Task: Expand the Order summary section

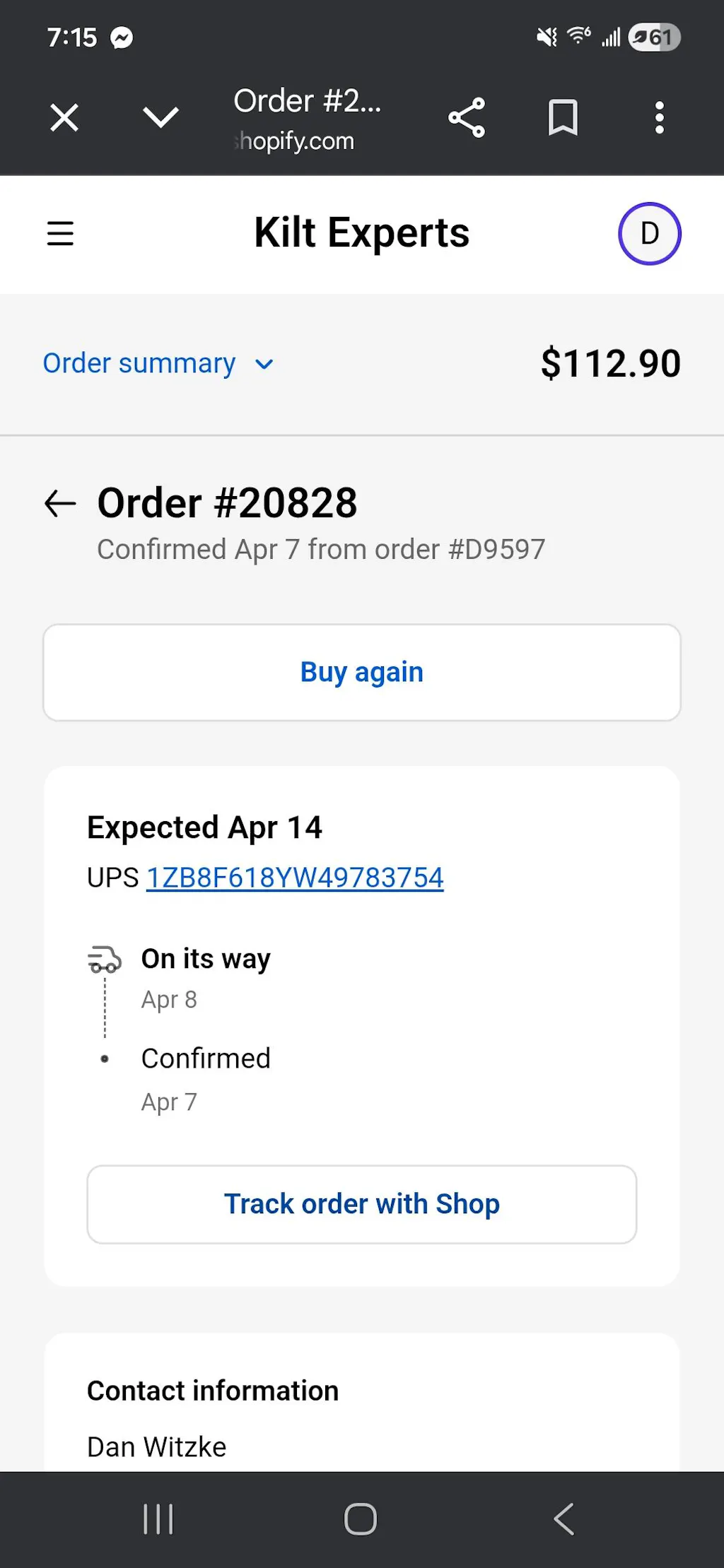Action: coord(139,364)
